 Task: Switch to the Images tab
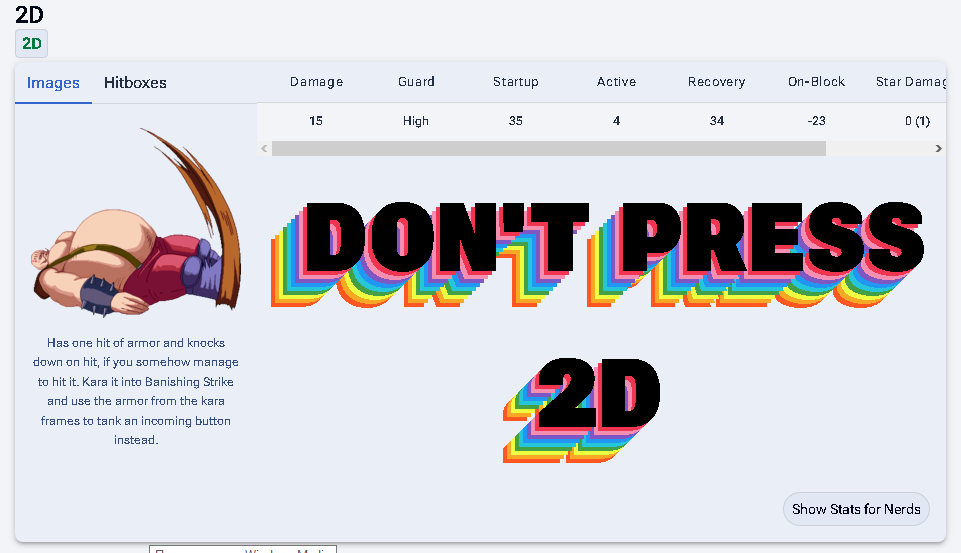pos(53,83)
